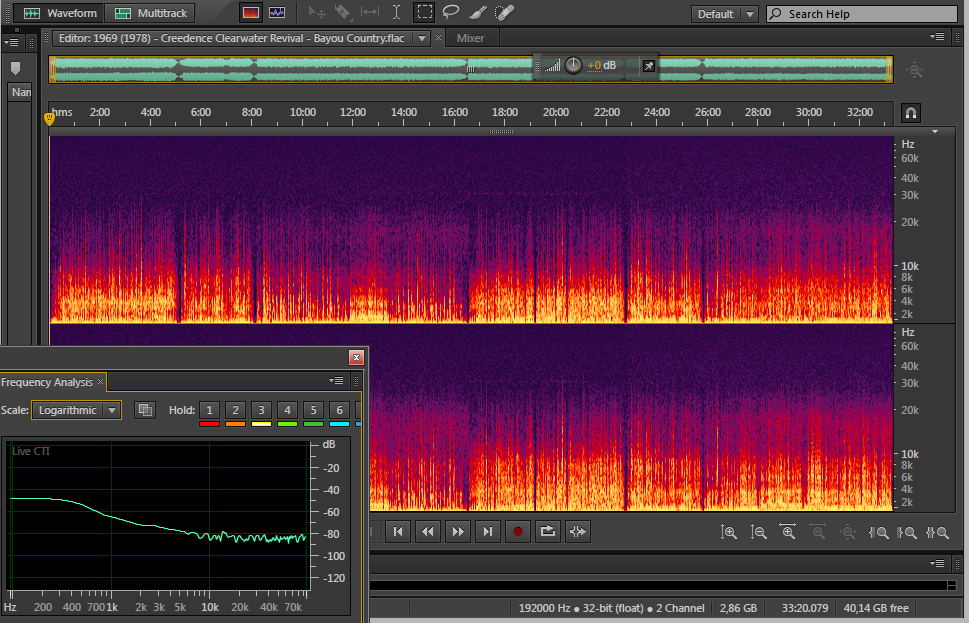Screen dimensions: 969x623
Task: Toggle Hold button 1
Action: [x=209, y=410]
